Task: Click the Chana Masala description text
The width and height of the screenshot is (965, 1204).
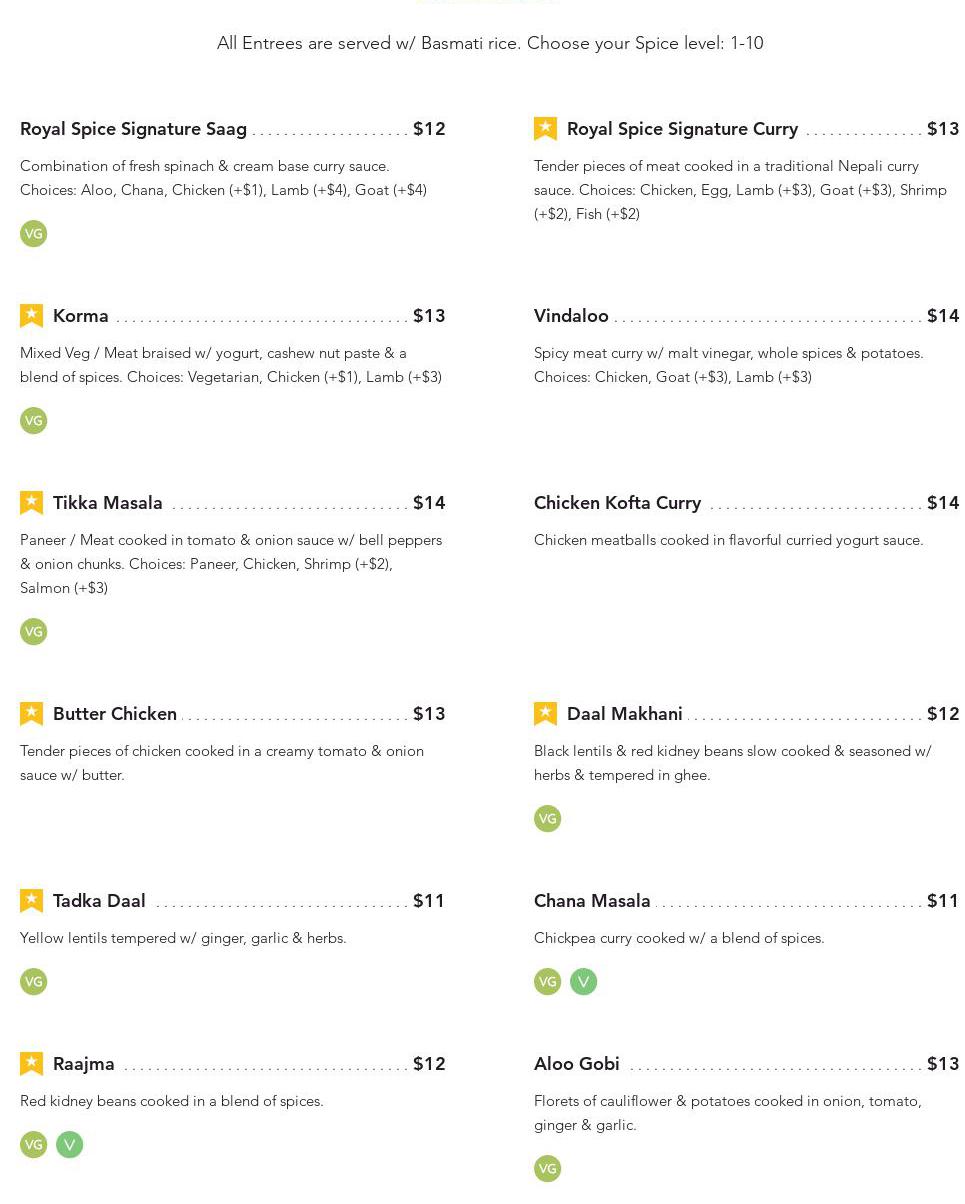Action: coord(679,938)
